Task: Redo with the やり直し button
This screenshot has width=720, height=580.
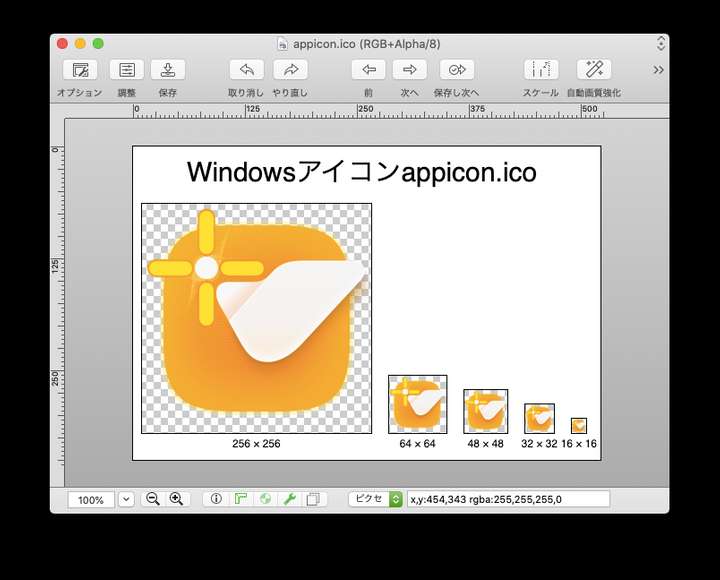Action: click(x=290, y=70)
